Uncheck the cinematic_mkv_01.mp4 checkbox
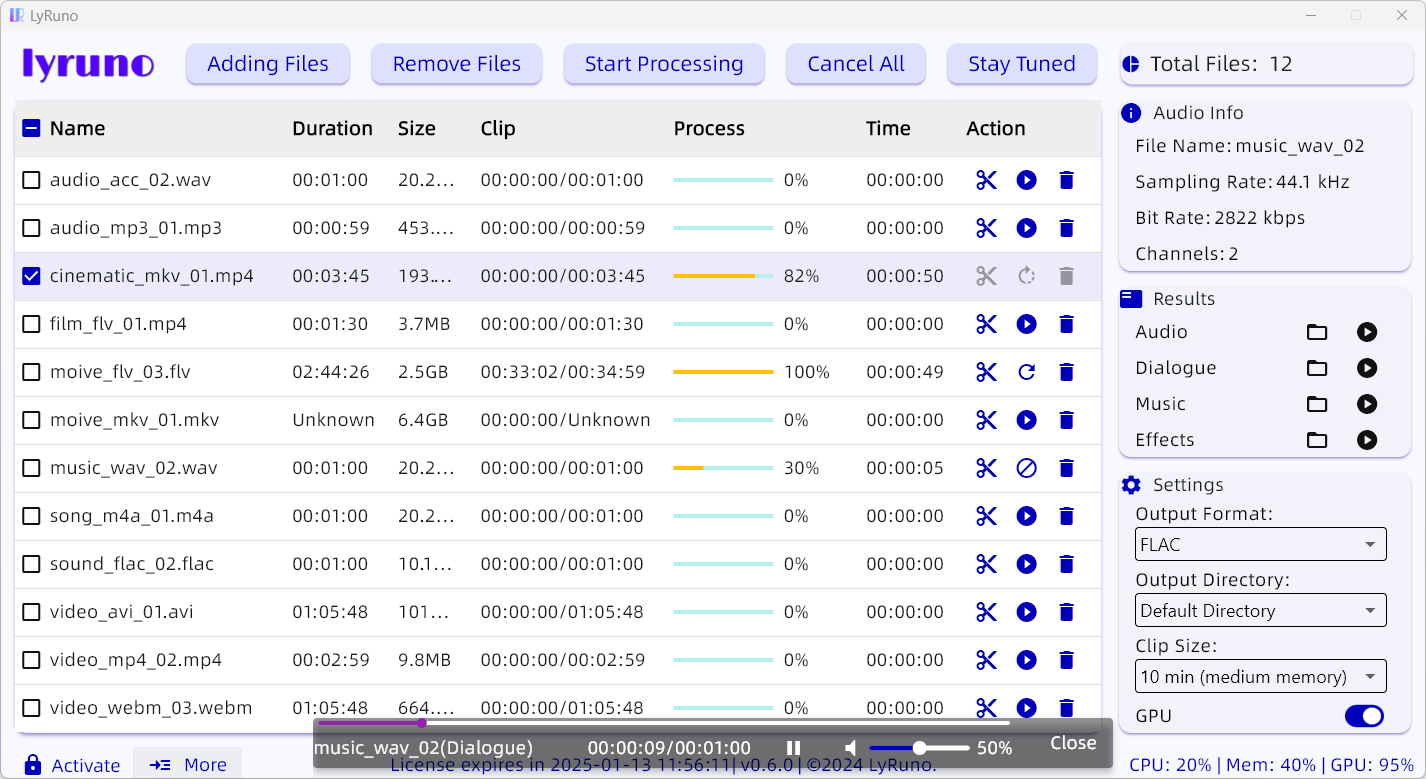Screen dimensions: 1426x779 (31, 276)
